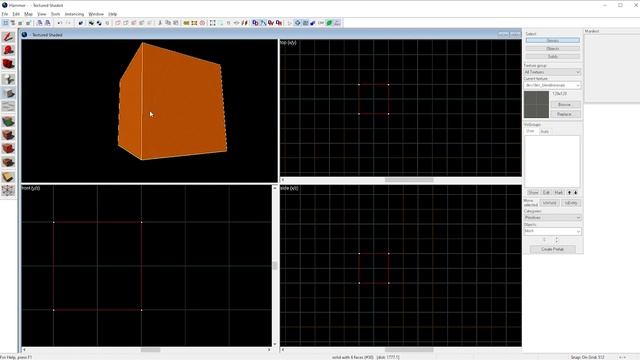The width and height of the screenshot is (640, 360).
Task: Click the toWorld move button
Action: [549, 203]
